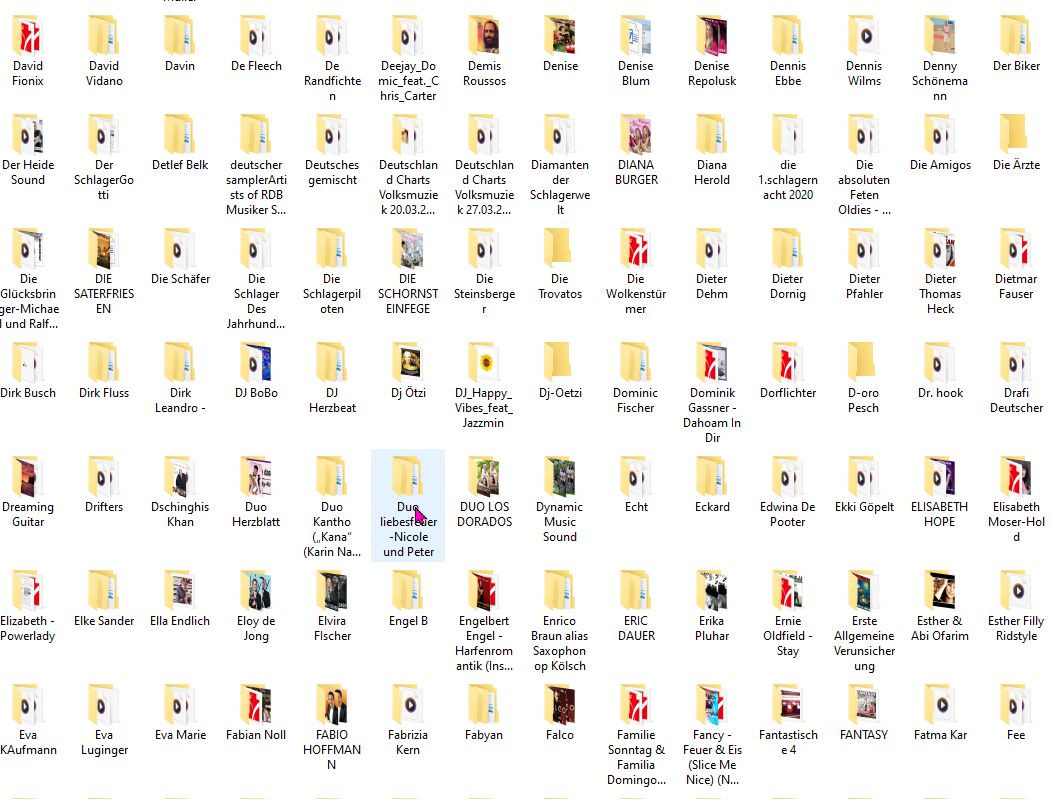Select the 'De Fleech' label
The width and height of the screenshot is (1052, 801).
(256, 66)
